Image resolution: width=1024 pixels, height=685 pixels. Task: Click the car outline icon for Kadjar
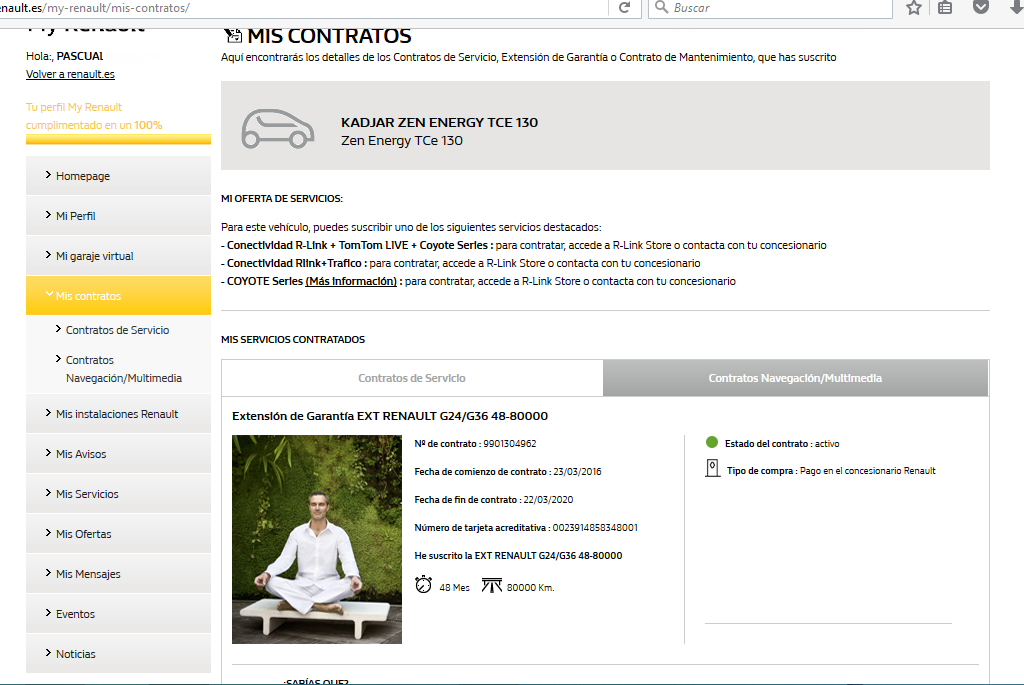pyautogui.click(x=278, y=128)
